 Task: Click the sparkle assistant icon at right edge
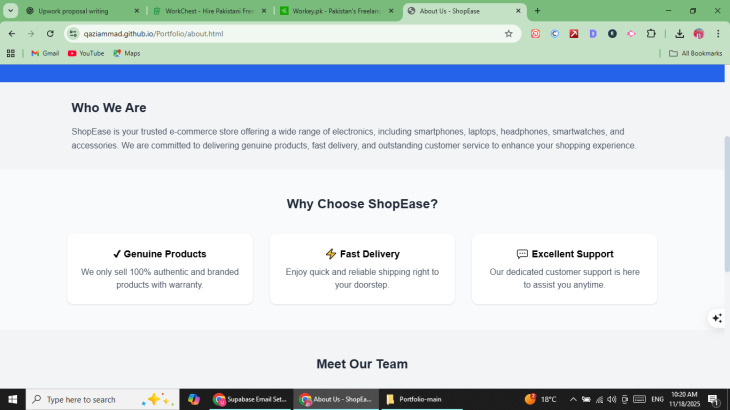(716, 318)
